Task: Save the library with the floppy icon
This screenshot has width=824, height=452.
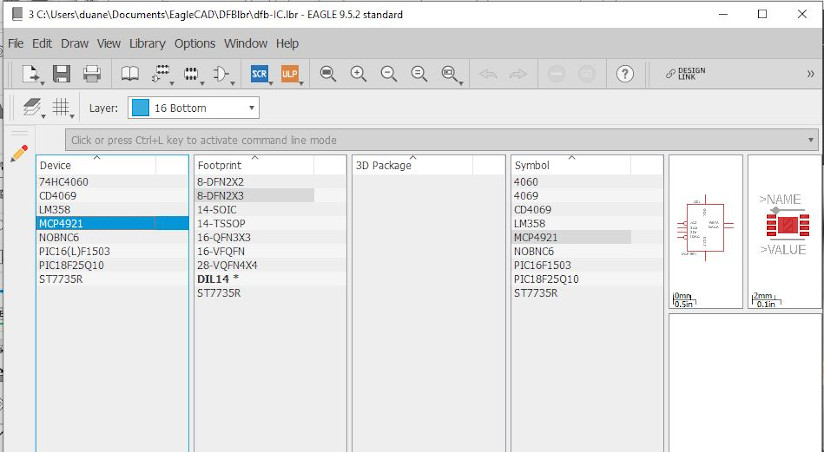Action: tap(61, 74)
